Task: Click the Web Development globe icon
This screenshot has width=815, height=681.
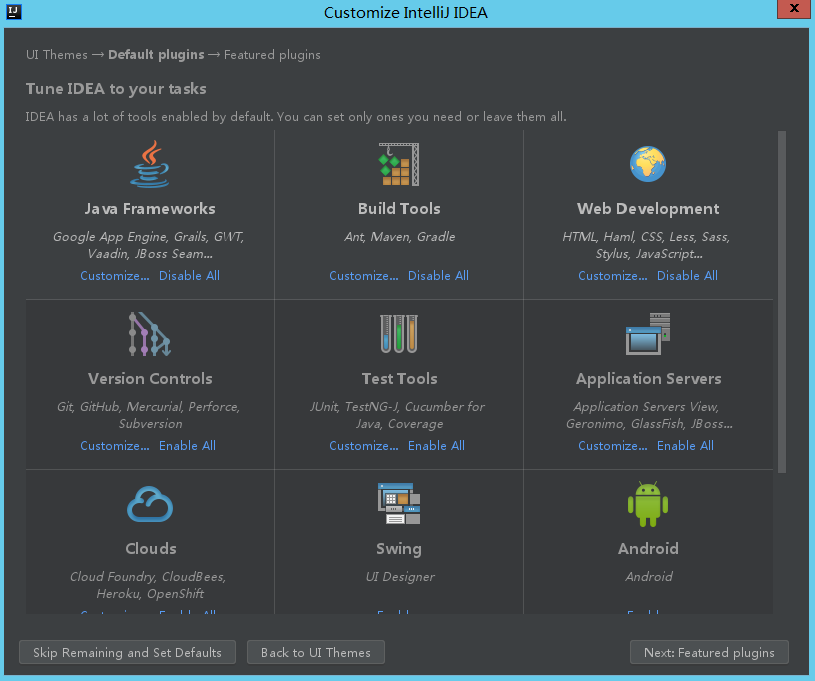Action: tap(648, 164)
